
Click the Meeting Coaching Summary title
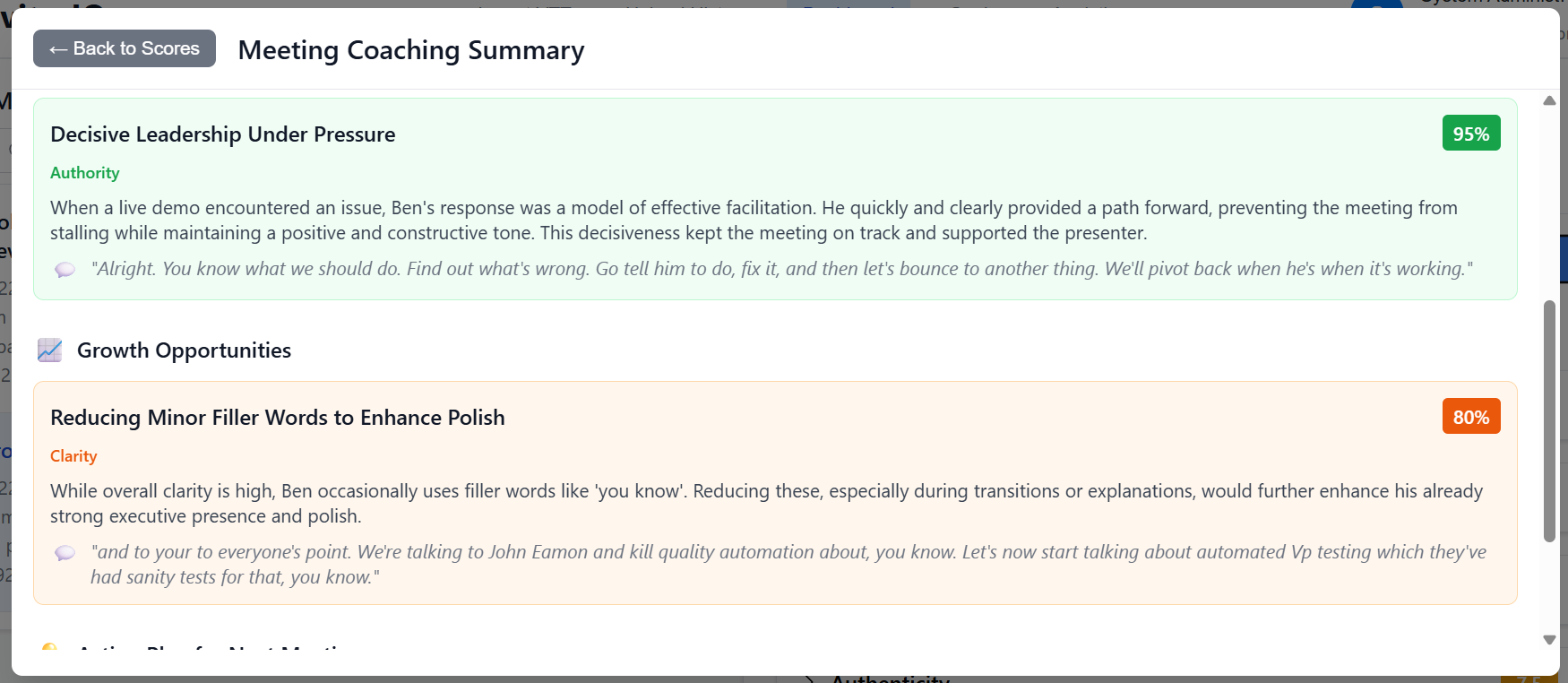click(x=411, y=50)
